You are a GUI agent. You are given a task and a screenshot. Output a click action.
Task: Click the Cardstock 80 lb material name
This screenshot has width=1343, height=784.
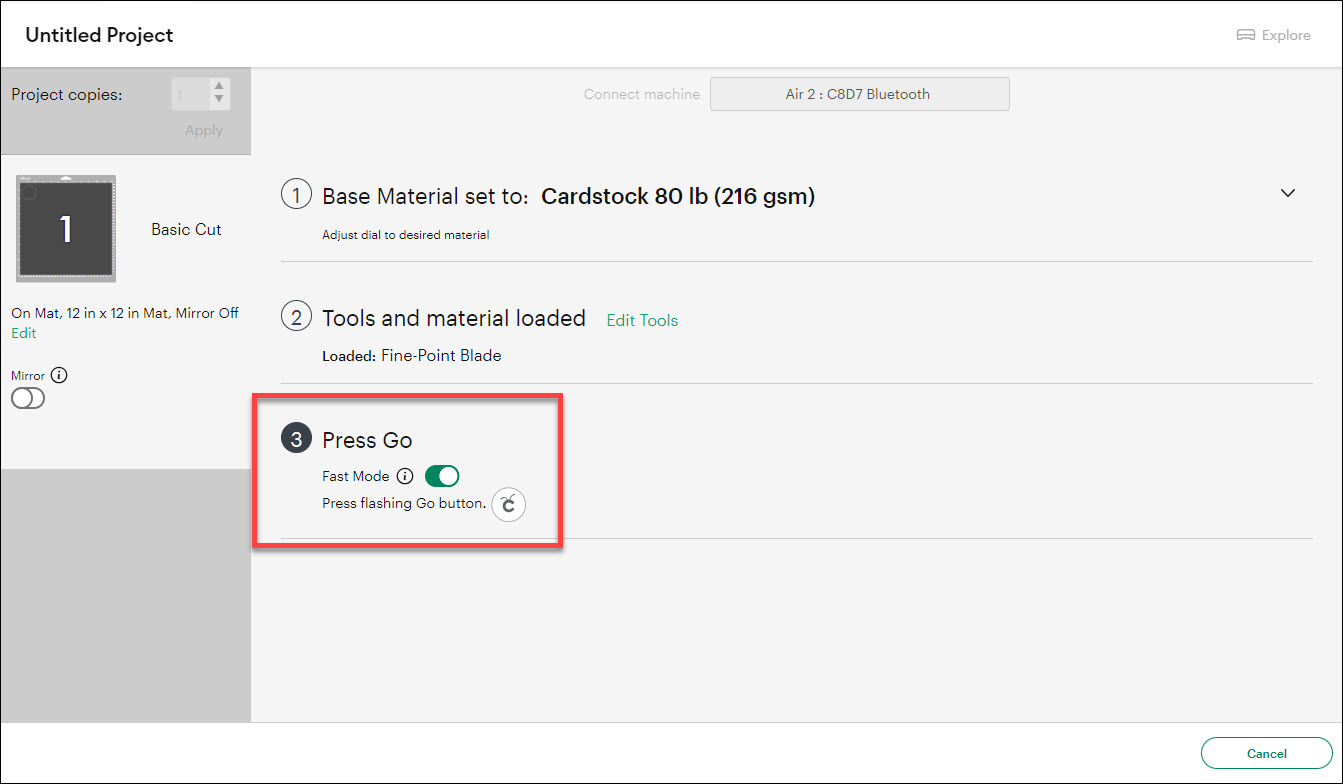[x=678, y=197]
